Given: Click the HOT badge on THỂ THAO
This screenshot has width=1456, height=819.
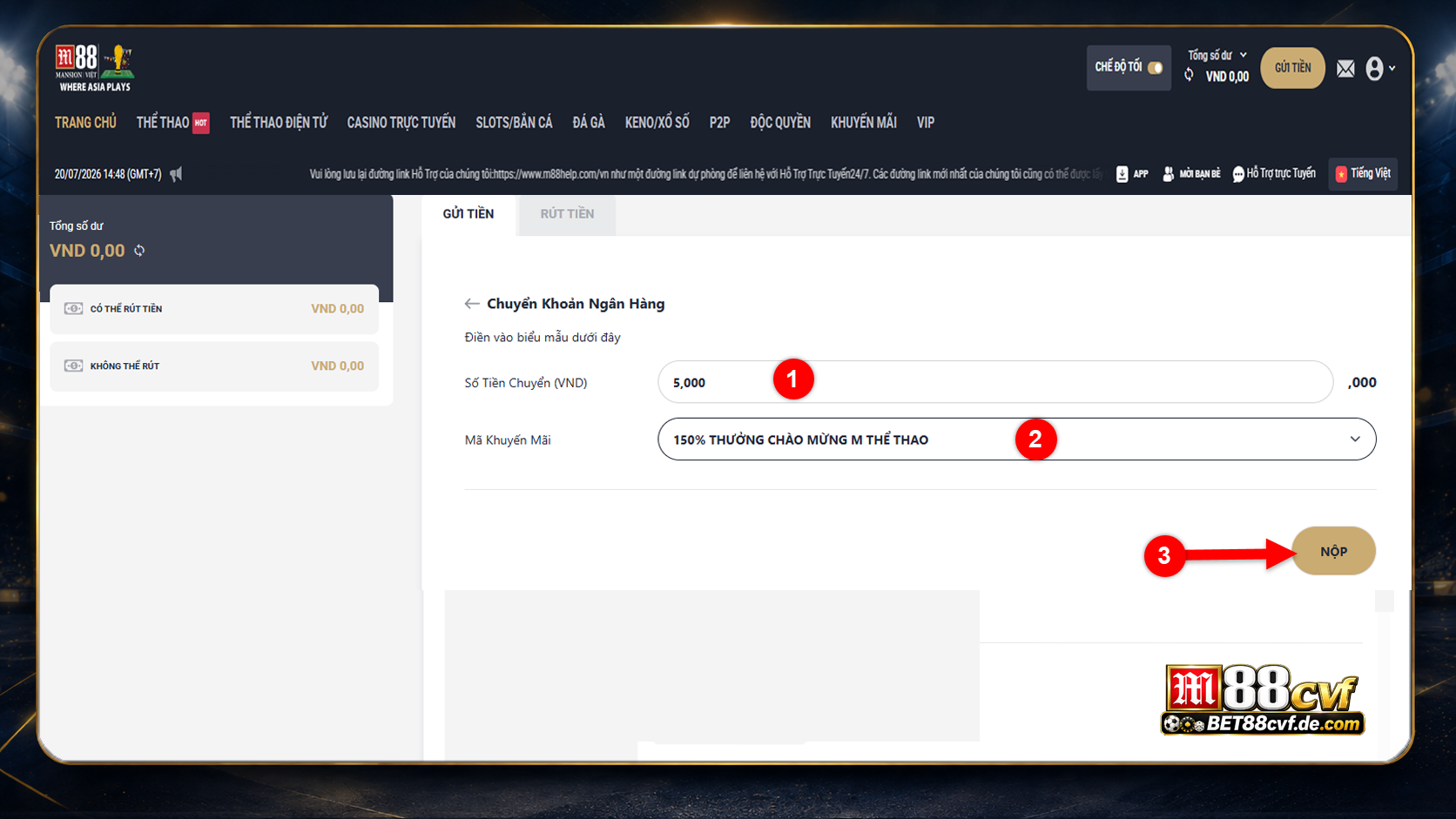Looking at the screenshot, I should point(201,123).
